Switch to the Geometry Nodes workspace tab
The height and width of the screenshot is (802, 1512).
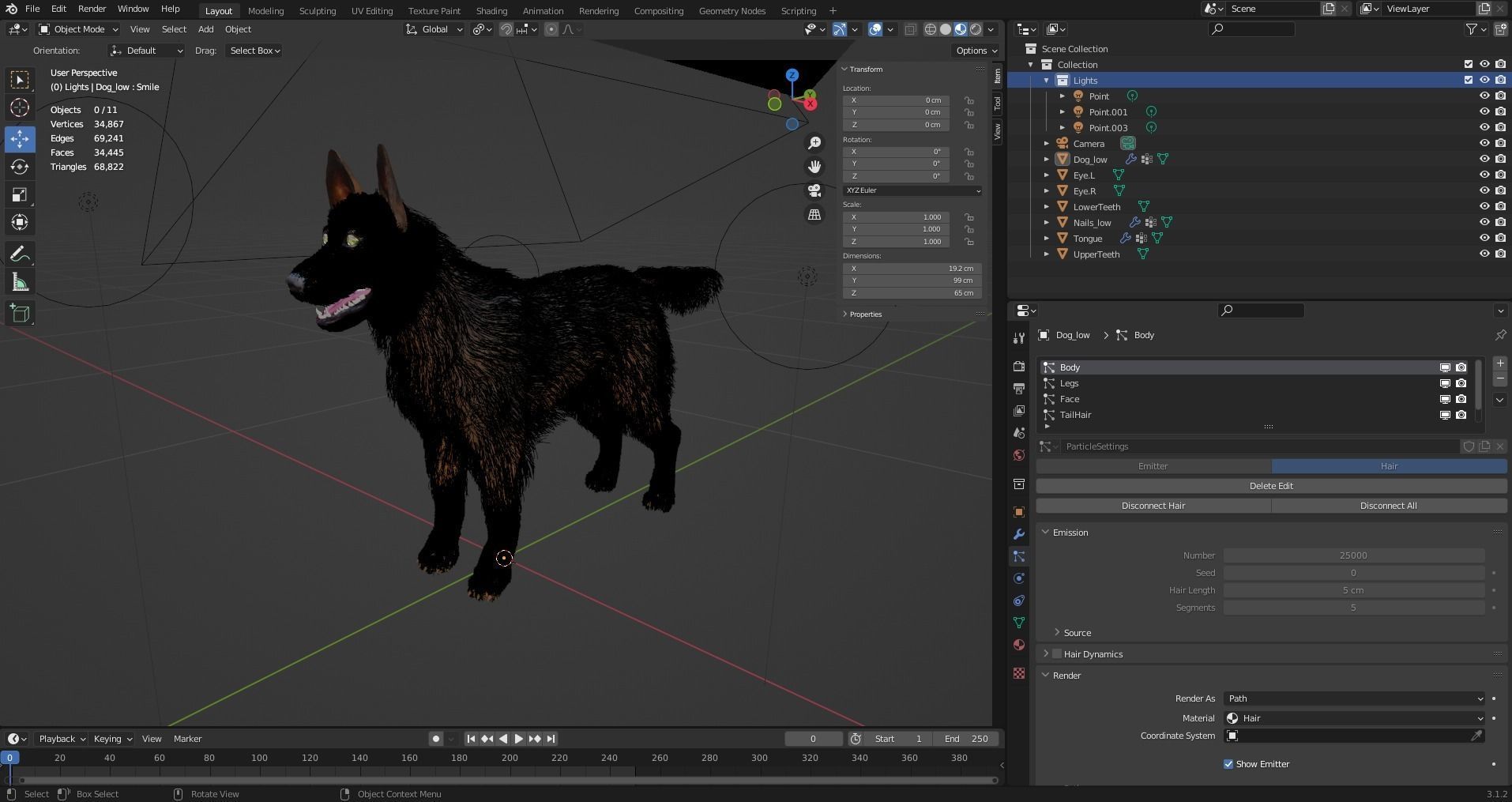coord(732,11)
